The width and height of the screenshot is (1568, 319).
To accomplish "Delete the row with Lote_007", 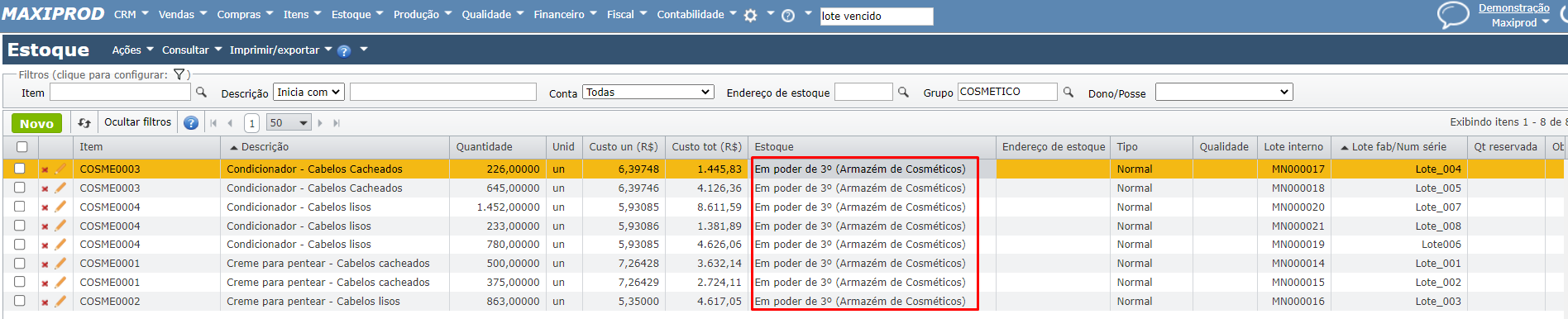I will pyautogui.click(x=45, y=207).
